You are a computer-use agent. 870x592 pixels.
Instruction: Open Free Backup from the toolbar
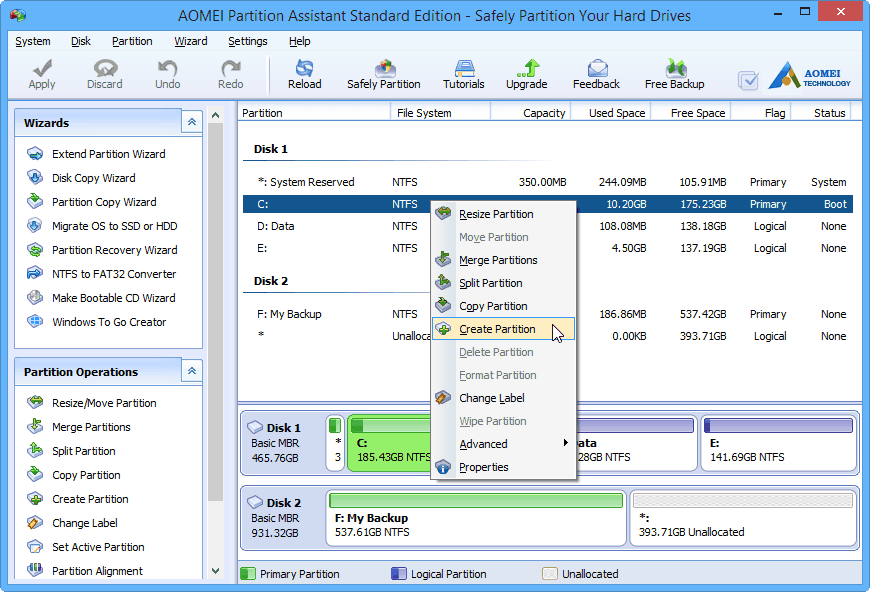(674, 74)
